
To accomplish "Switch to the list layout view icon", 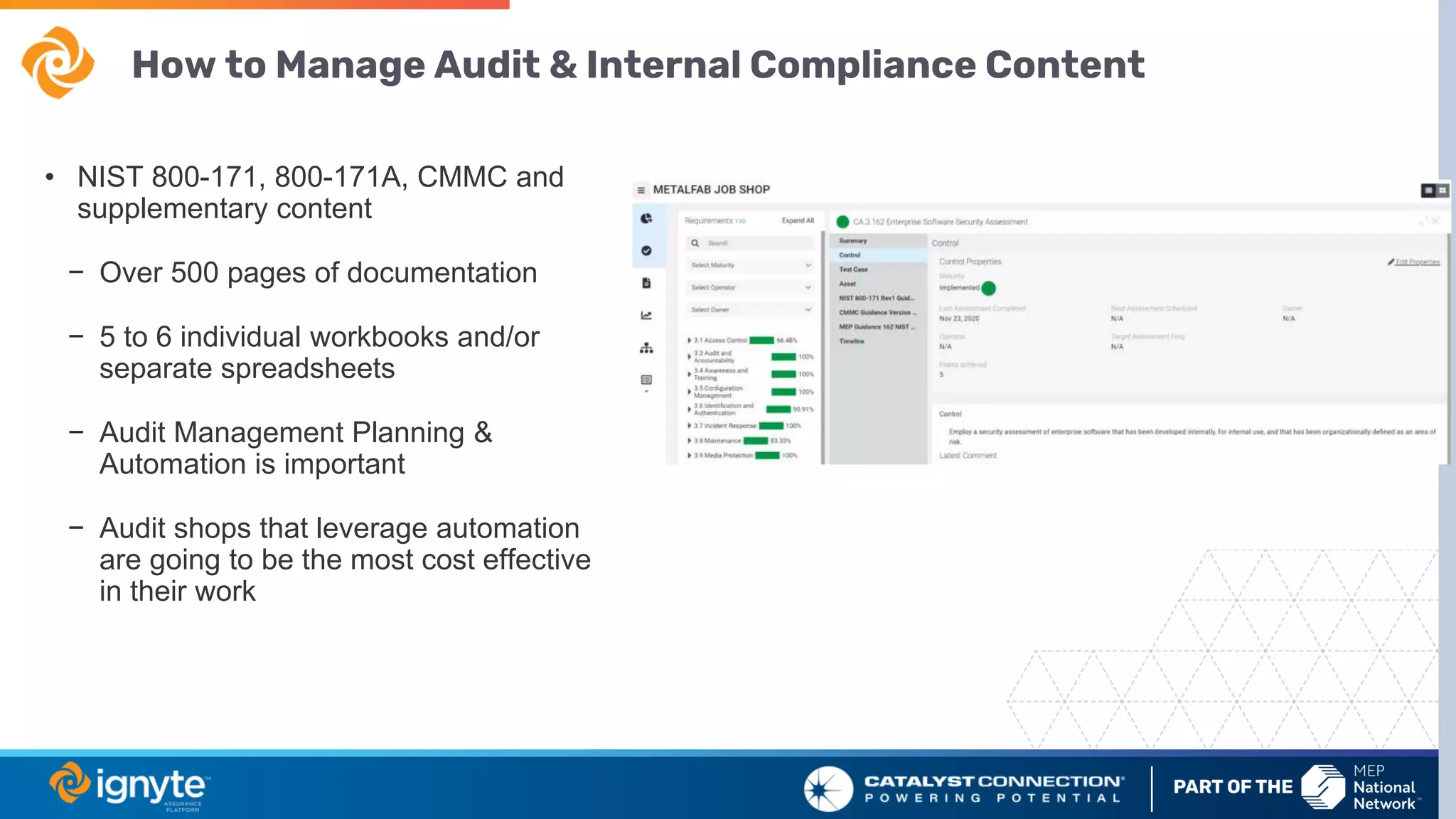I will pyautogui.click(x=1428, y=190).
